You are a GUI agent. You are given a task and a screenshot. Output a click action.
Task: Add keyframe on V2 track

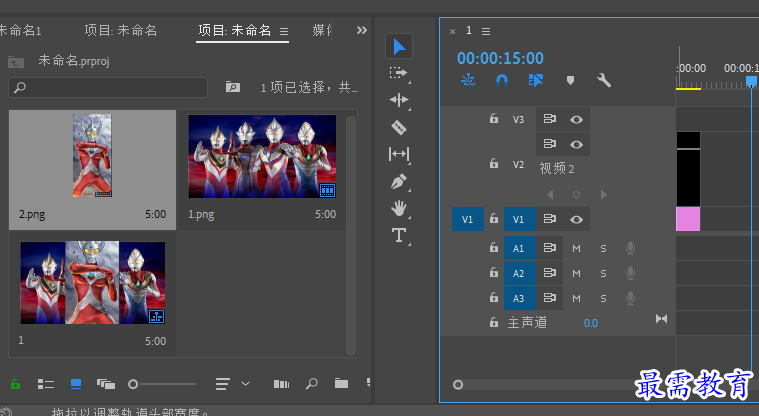click(576, 195)
